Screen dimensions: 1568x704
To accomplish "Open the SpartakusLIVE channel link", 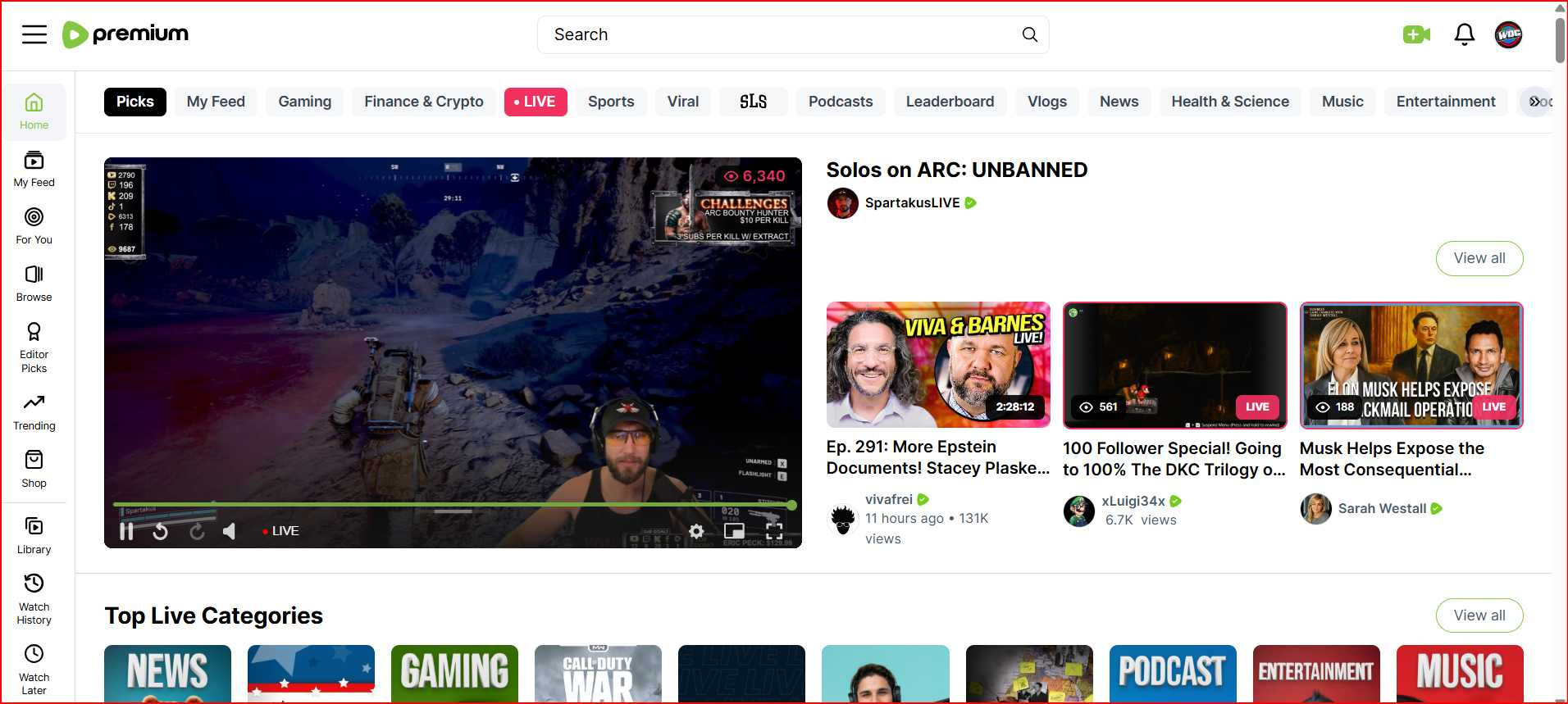I will [x=911, y=202].
